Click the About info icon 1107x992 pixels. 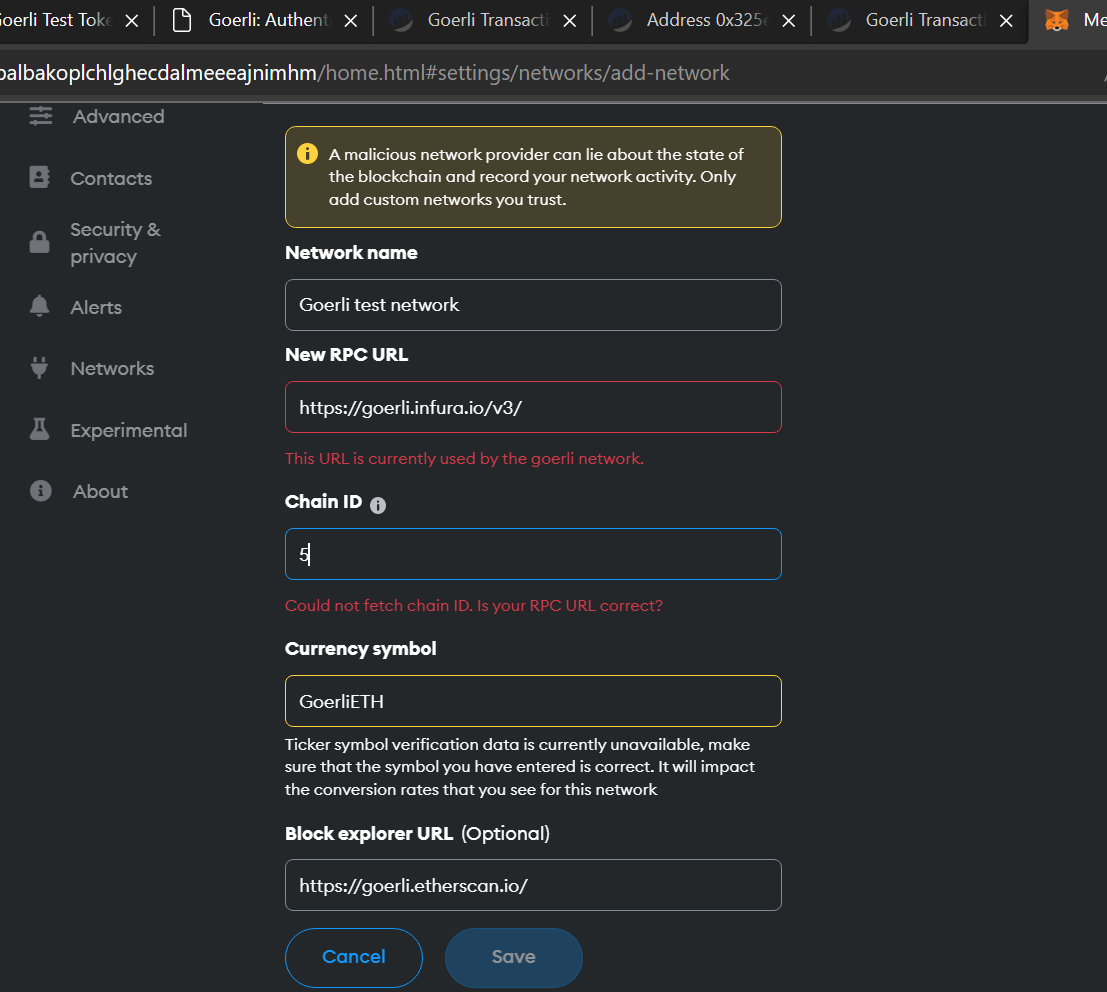click(x=40, y=491)
